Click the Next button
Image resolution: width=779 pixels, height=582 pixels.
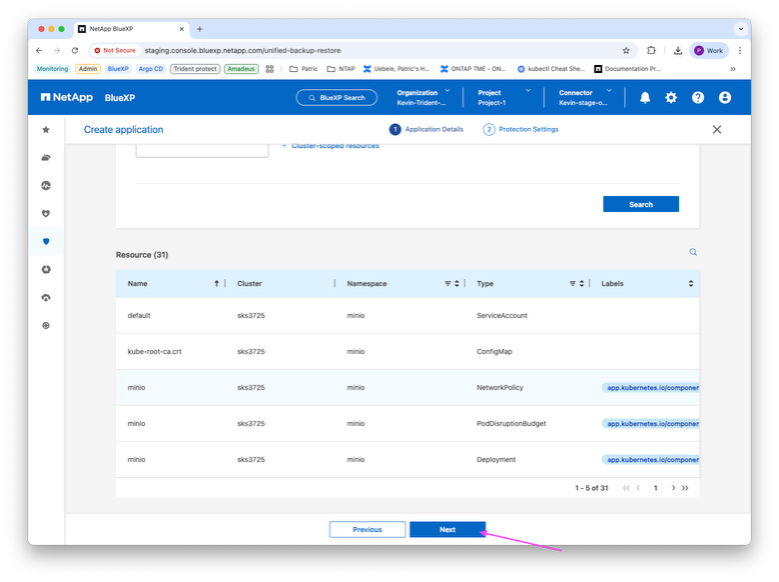tap(448, 529)
